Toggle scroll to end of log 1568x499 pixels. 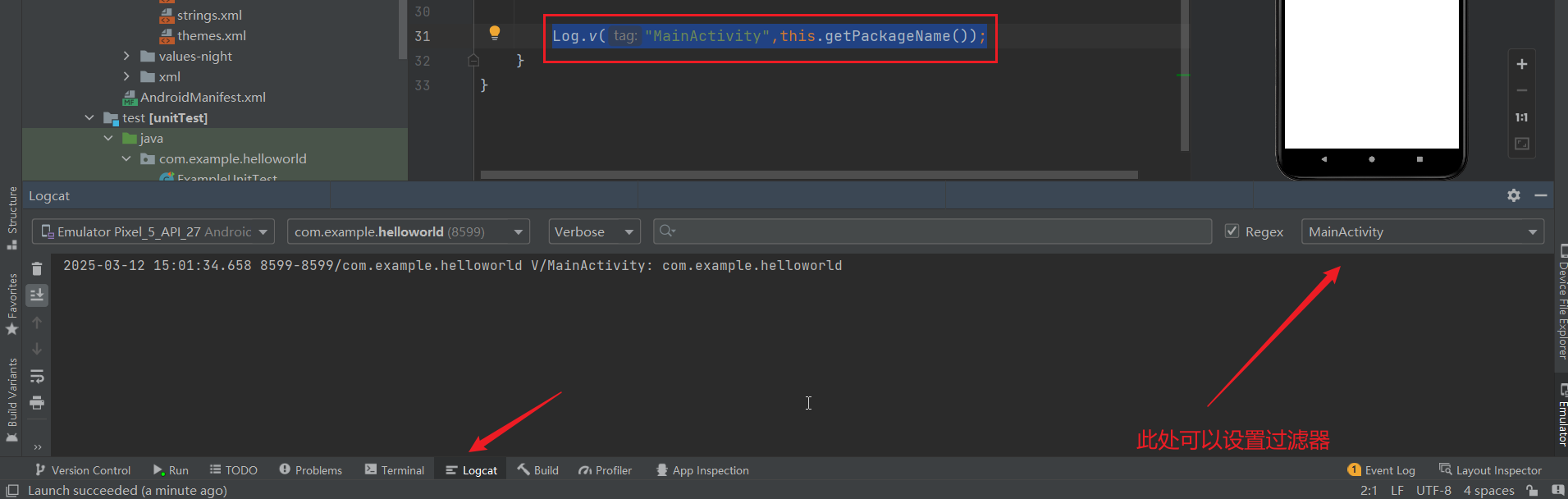[x=37, y=295]
